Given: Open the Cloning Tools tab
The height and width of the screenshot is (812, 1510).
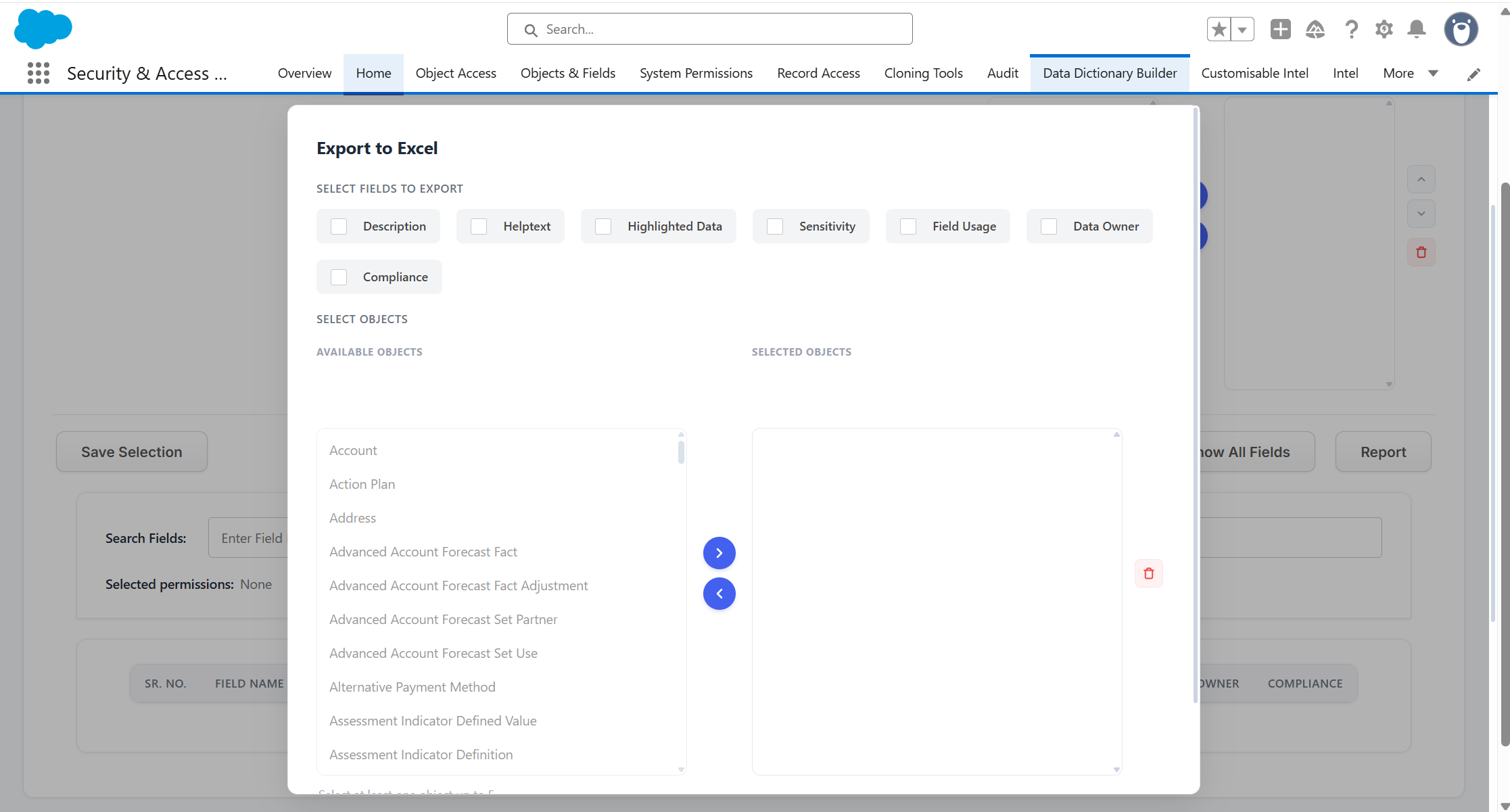Looking at the screenshot, I should [x=923, y=73].
